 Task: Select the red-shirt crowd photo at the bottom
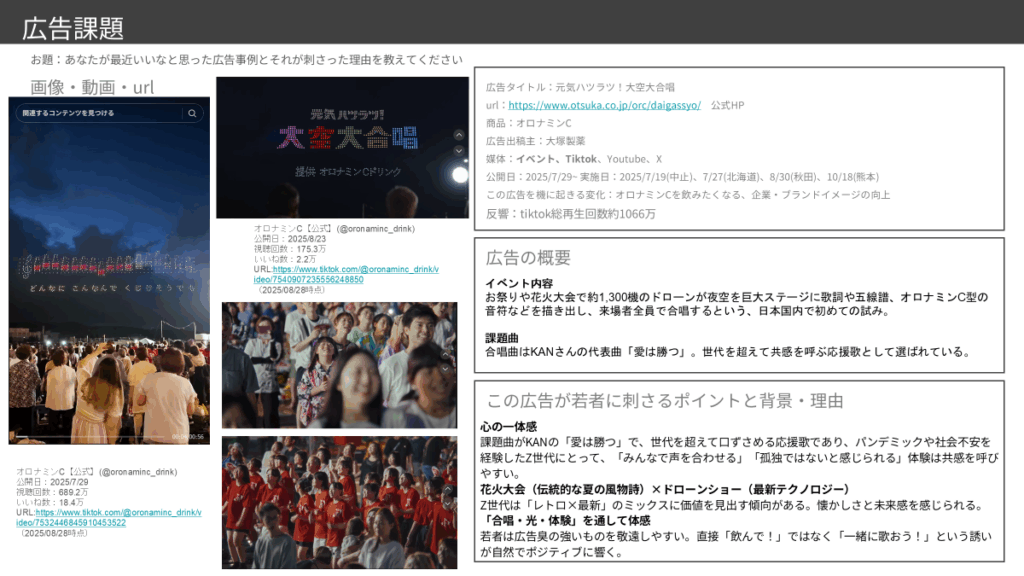339,502
